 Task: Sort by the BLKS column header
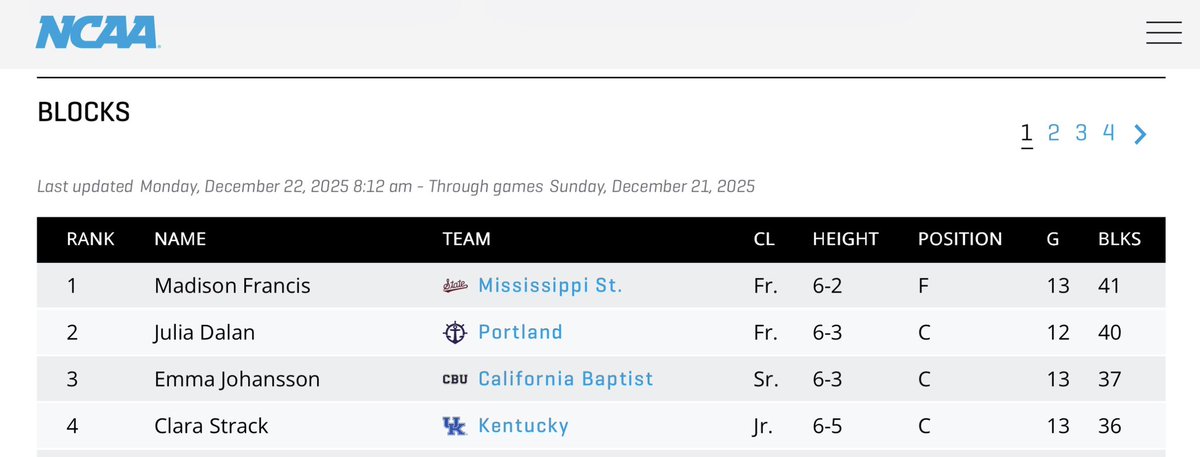tap(1117, 239)
